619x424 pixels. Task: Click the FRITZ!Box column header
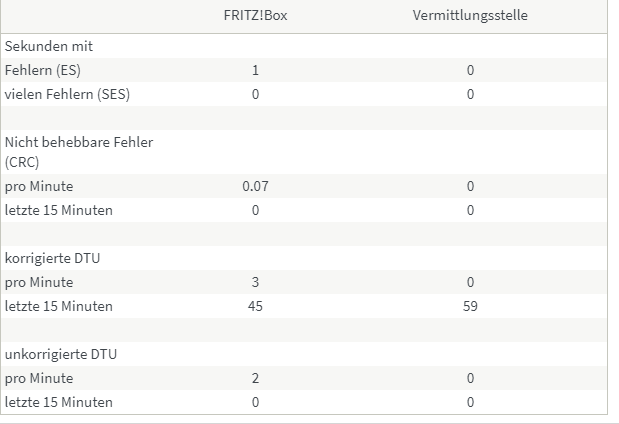point(255,15)
